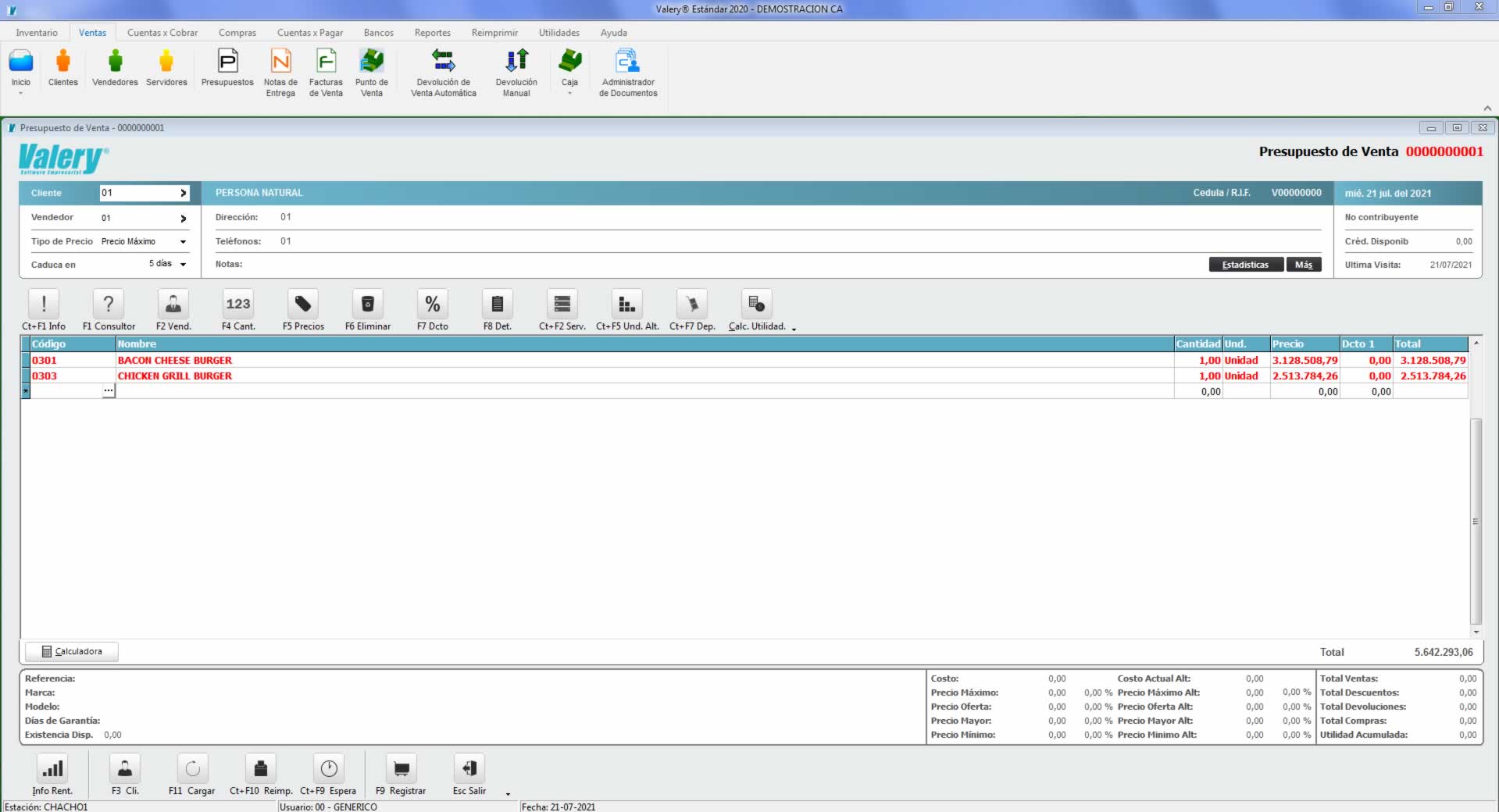
Task: Launch Punto de Venta
Action: click(x=372, y=73)
